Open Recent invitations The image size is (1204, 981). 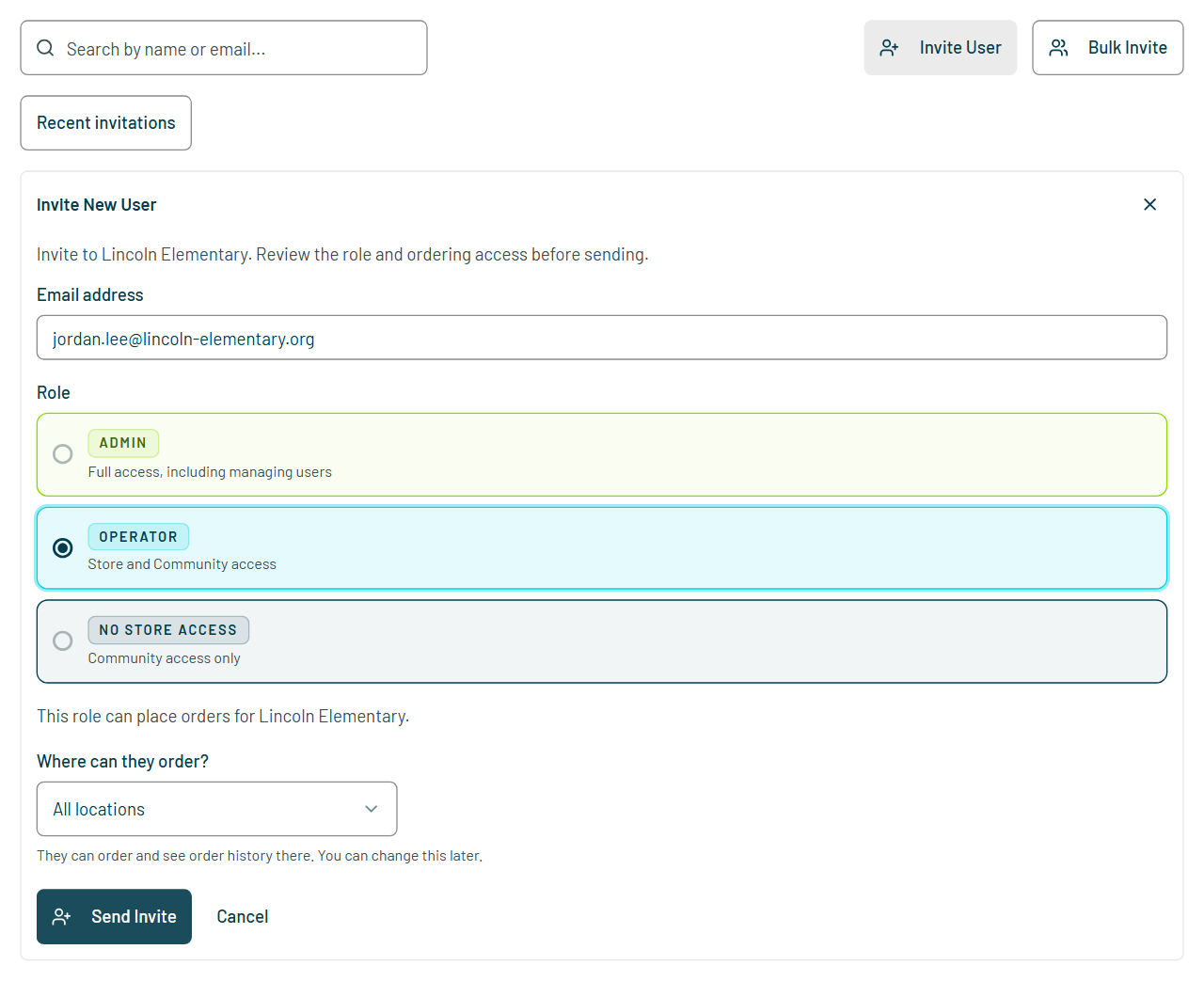[x=106, y=123]
